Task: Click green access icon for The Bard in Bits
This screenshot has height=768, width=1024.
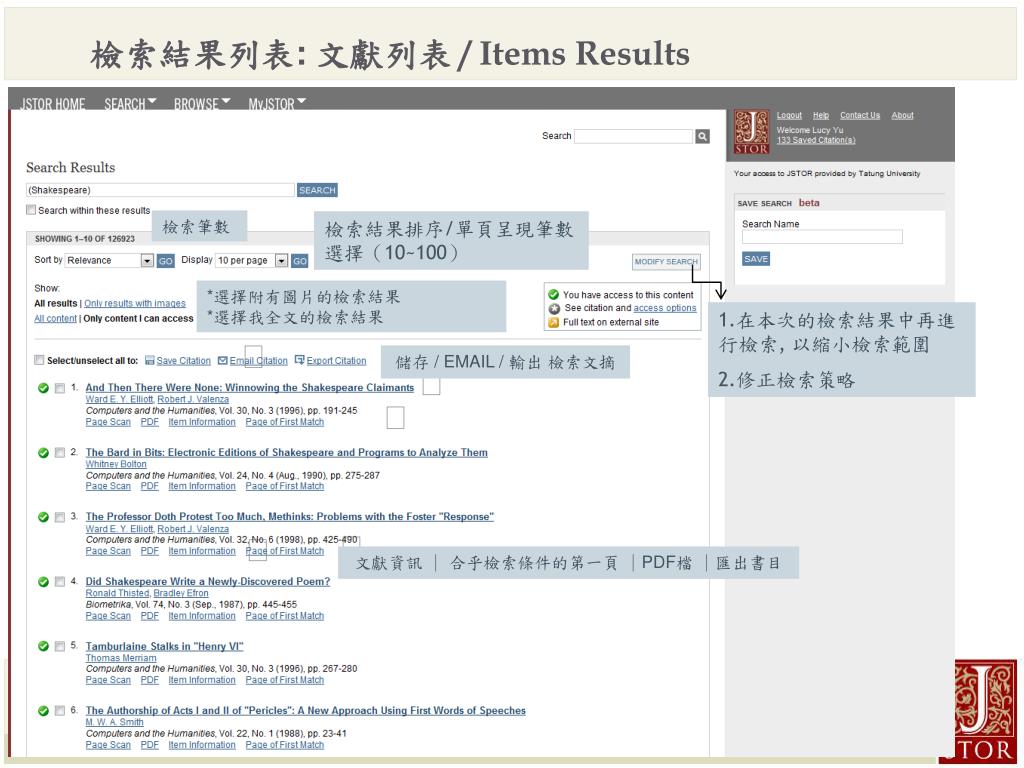Action: point(43,453)
